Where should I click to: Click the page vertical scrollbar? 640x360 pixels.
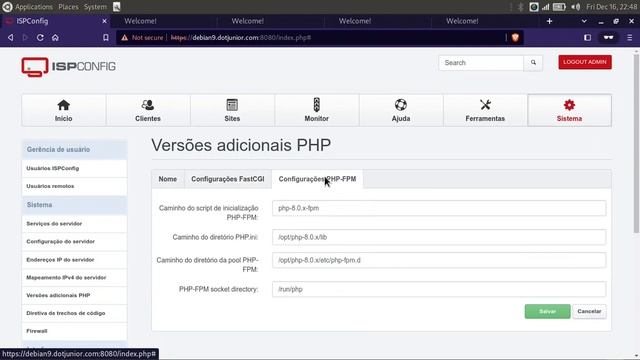coord(636,143)
